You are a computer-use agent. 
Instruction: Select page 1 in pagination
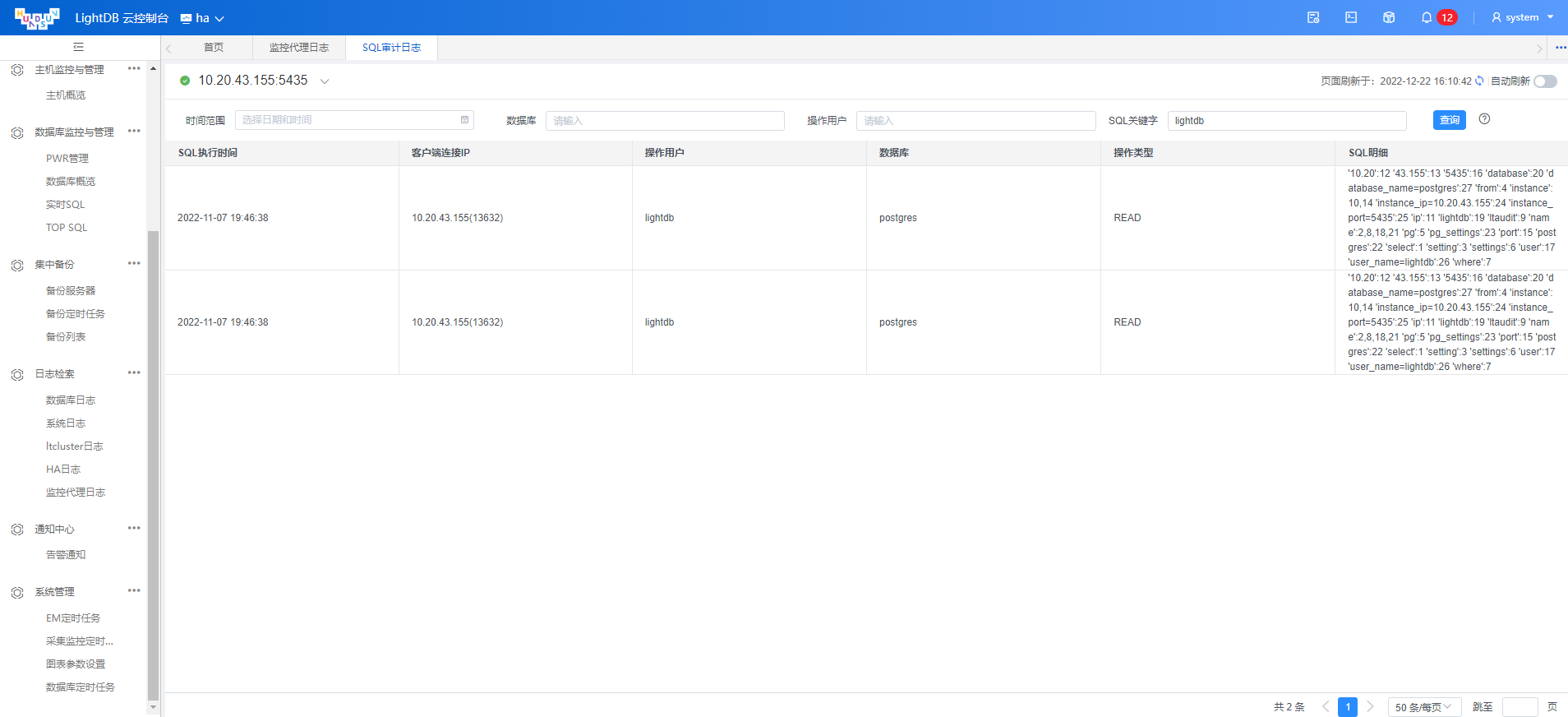tap(1348, 707)
